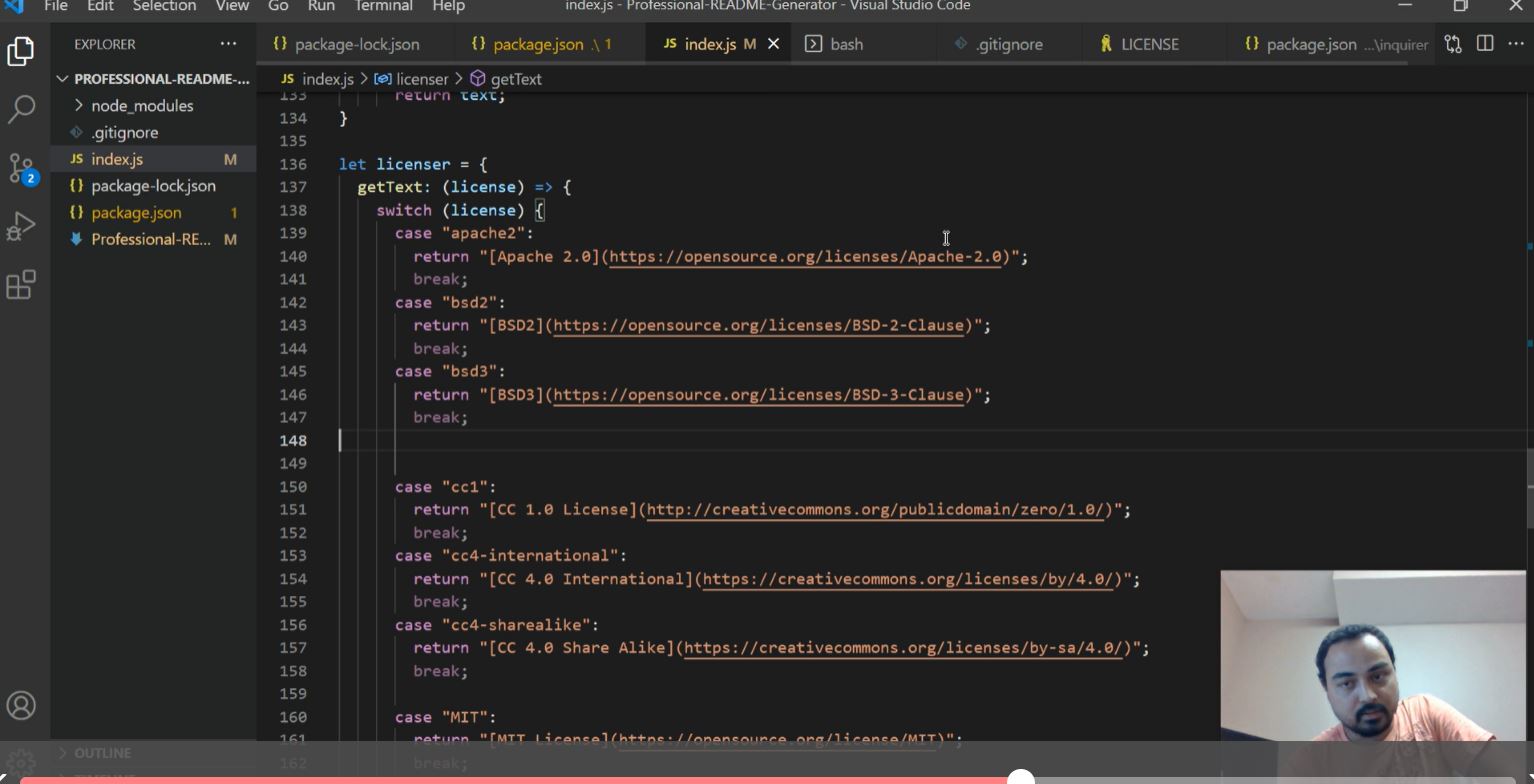Click the open changes compare icon
This screenshot has height=784, width=1534.
coord(1453,44)
